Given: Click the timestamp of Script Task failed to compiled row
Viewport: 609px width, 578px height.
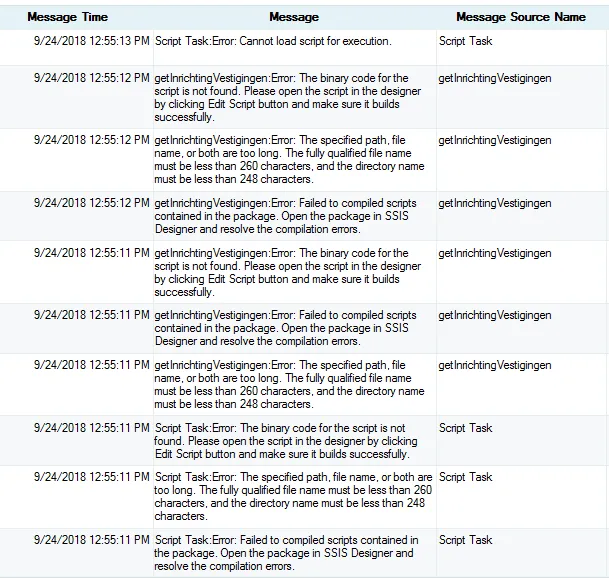Looking at the screenshot, I should point(92,540).
